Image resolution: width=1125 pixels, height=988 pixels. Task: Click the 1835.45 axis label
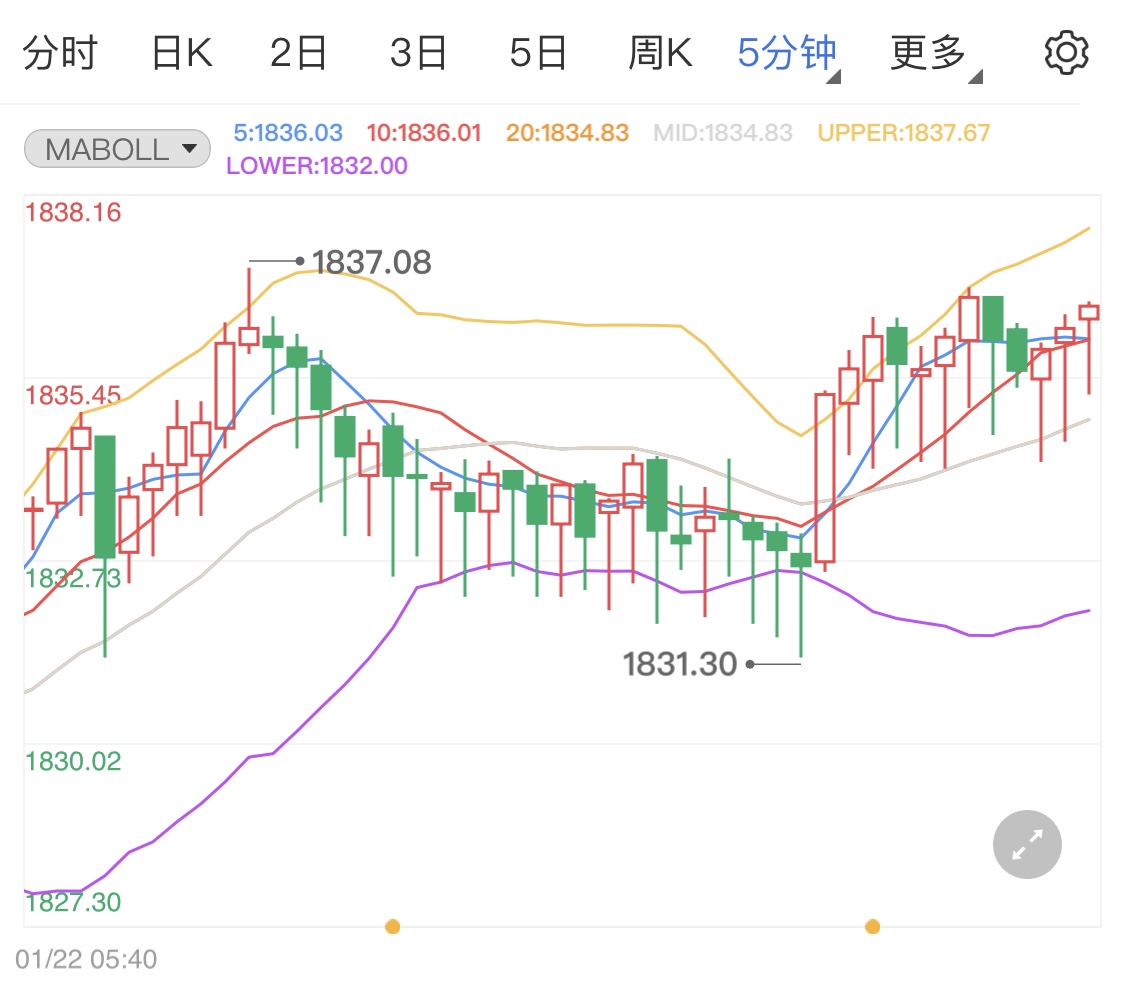(x=73, y=395)
